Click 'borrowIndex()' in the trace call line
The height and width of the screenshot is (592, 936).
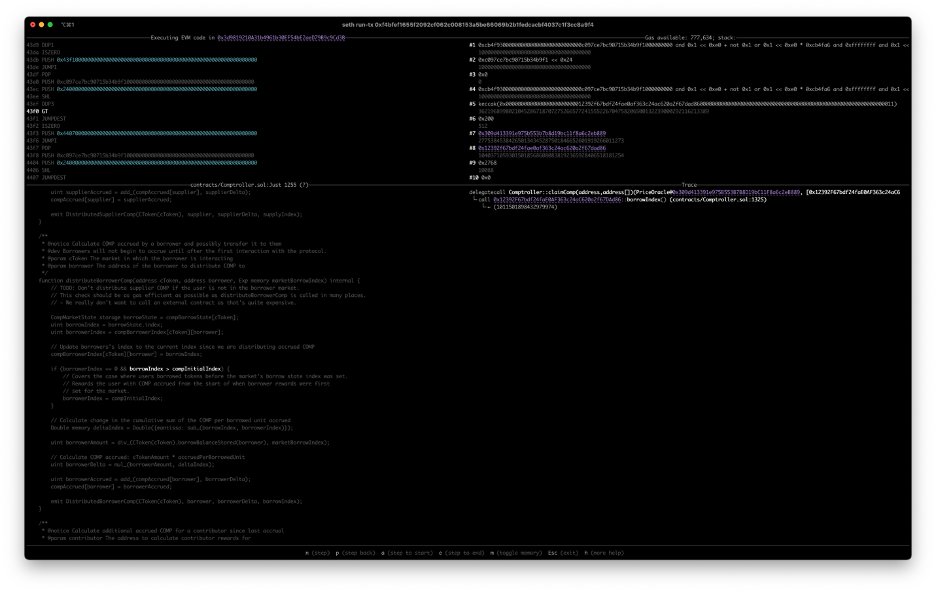tap(646, 199)
